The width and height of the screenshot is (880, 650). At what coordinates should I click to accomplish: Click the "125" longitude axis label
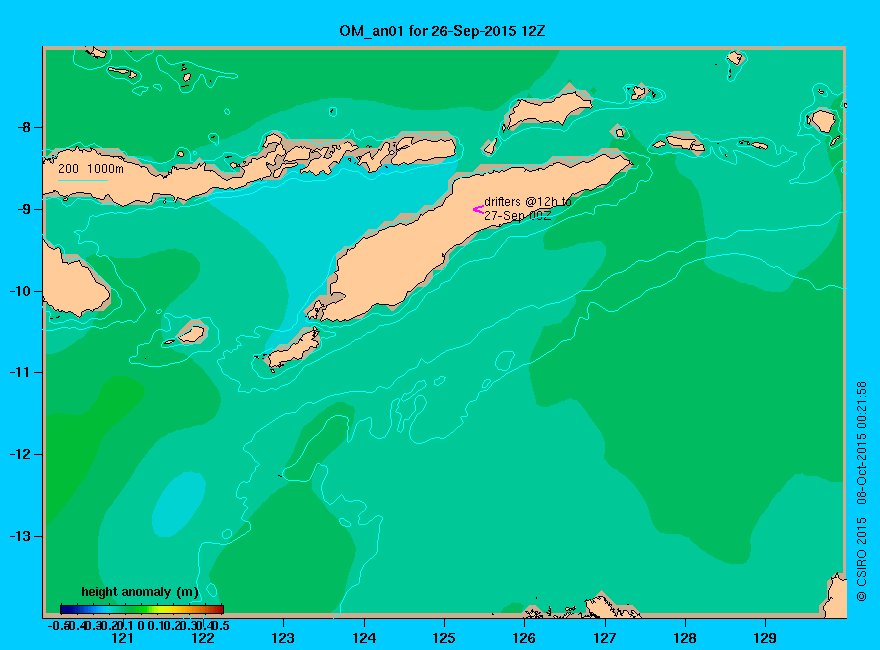click(444, 638)
